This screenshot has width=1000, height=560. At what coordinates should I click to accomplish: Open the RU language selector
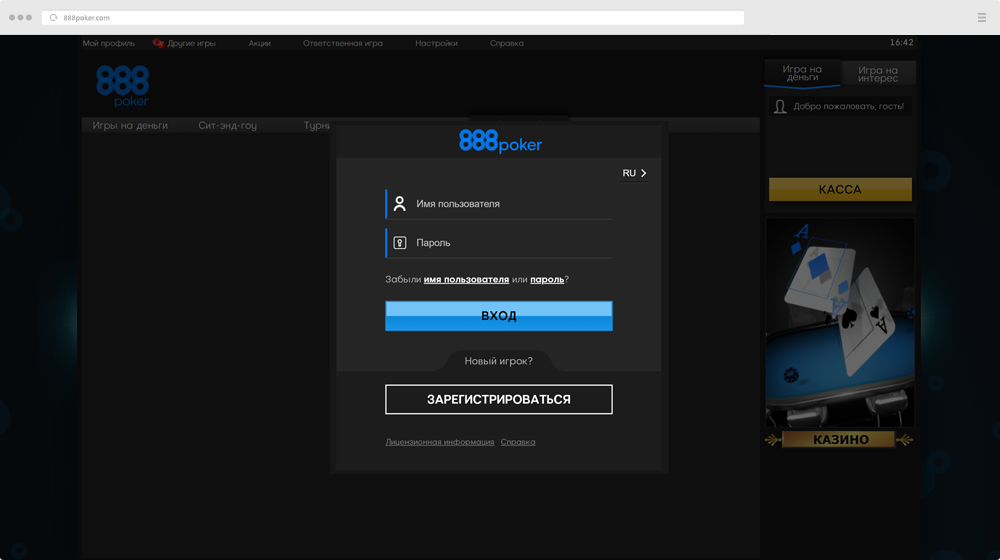point(634,173)
